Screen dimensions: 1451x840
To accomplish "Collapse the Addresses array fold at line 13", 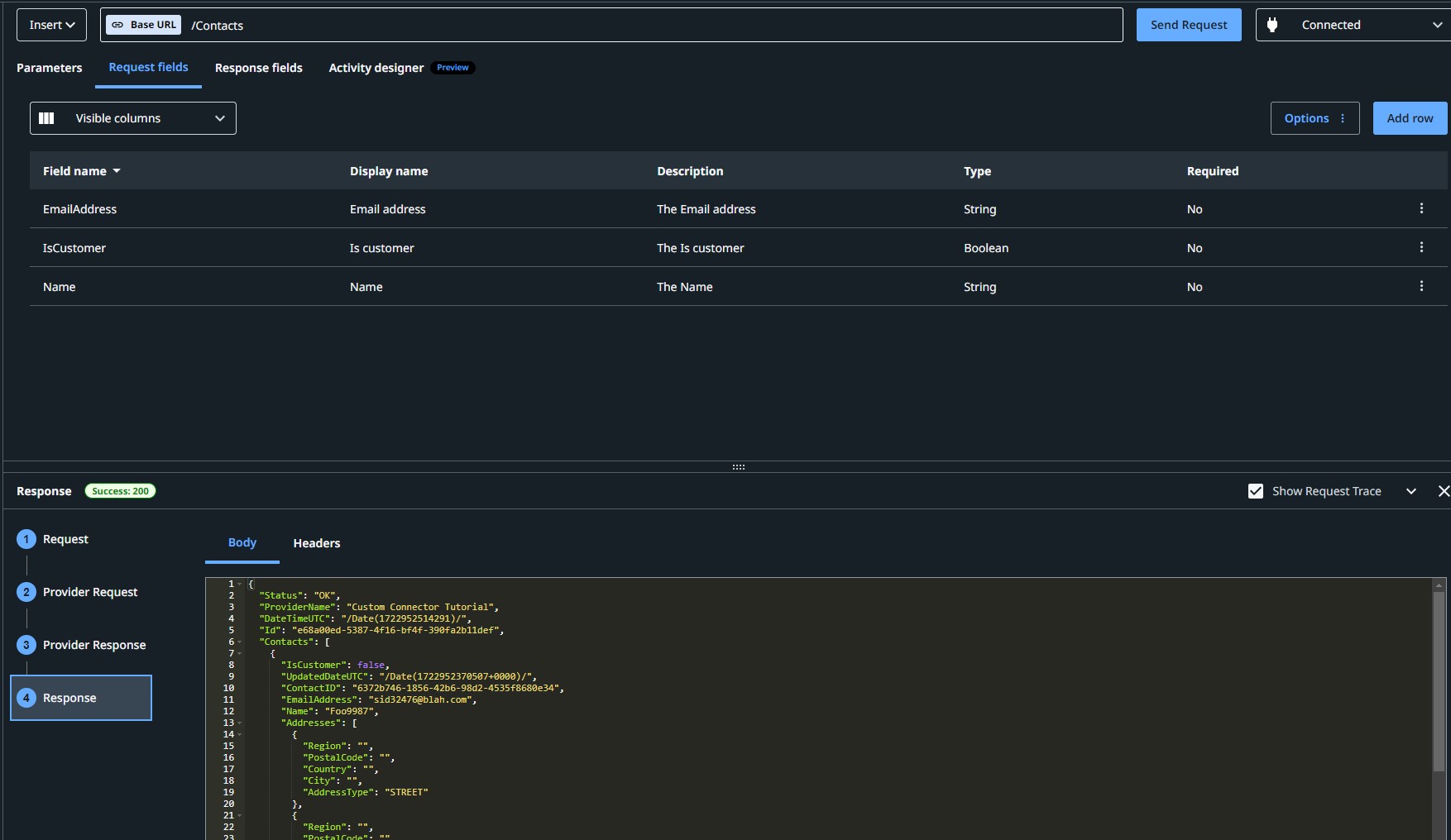I will coord(240,723).
